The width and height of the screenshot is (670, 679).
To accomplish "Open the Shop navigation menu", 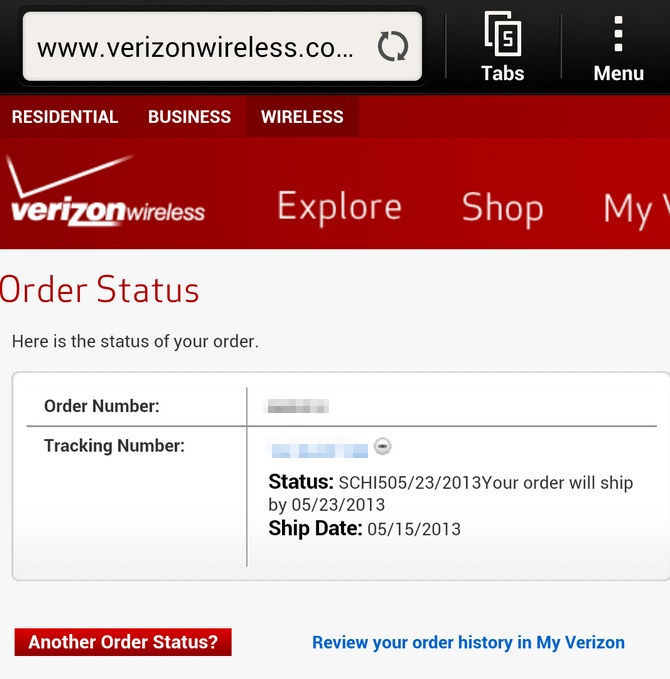I will tap(502, 208).
